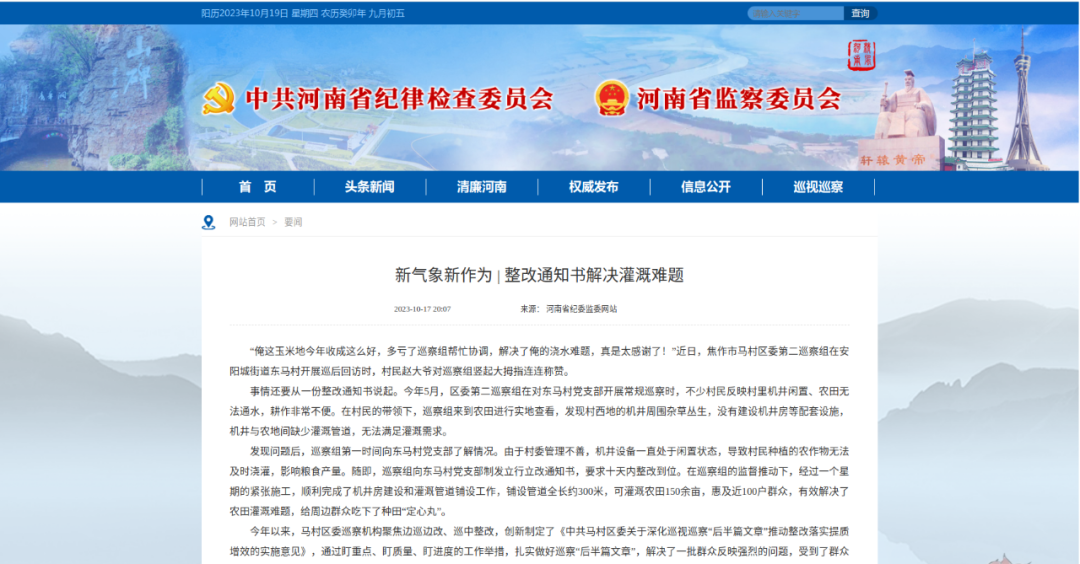Open the 头条新闻 navigation item
The image size is (1080, 564).
point(369,187)
